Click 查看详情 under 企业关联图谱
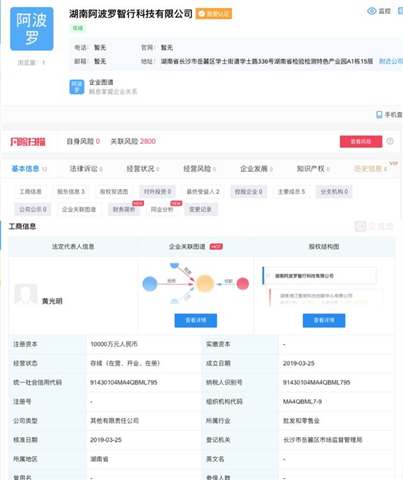 (x=196, y=320)
